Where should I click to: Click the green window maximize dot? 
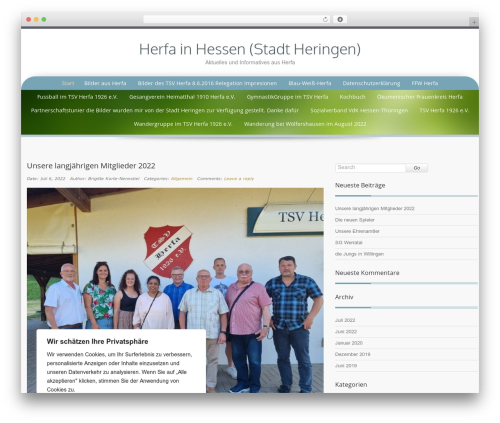coord(44,19)
